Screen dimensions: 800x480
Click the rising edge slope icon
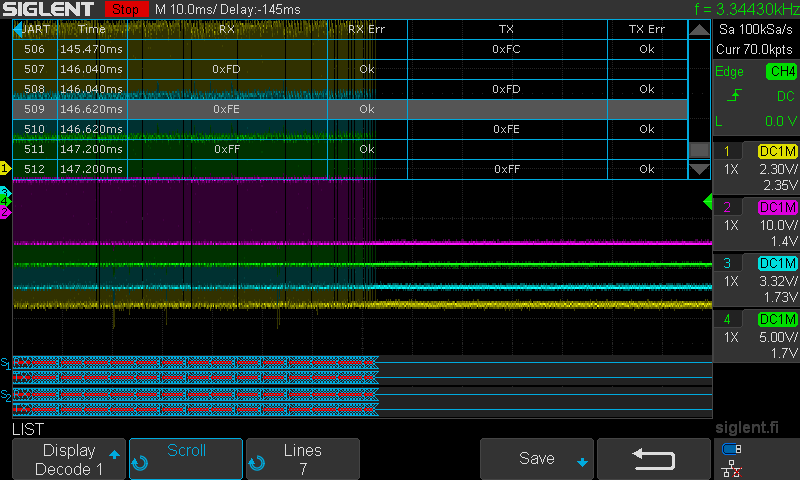[734, 95]
